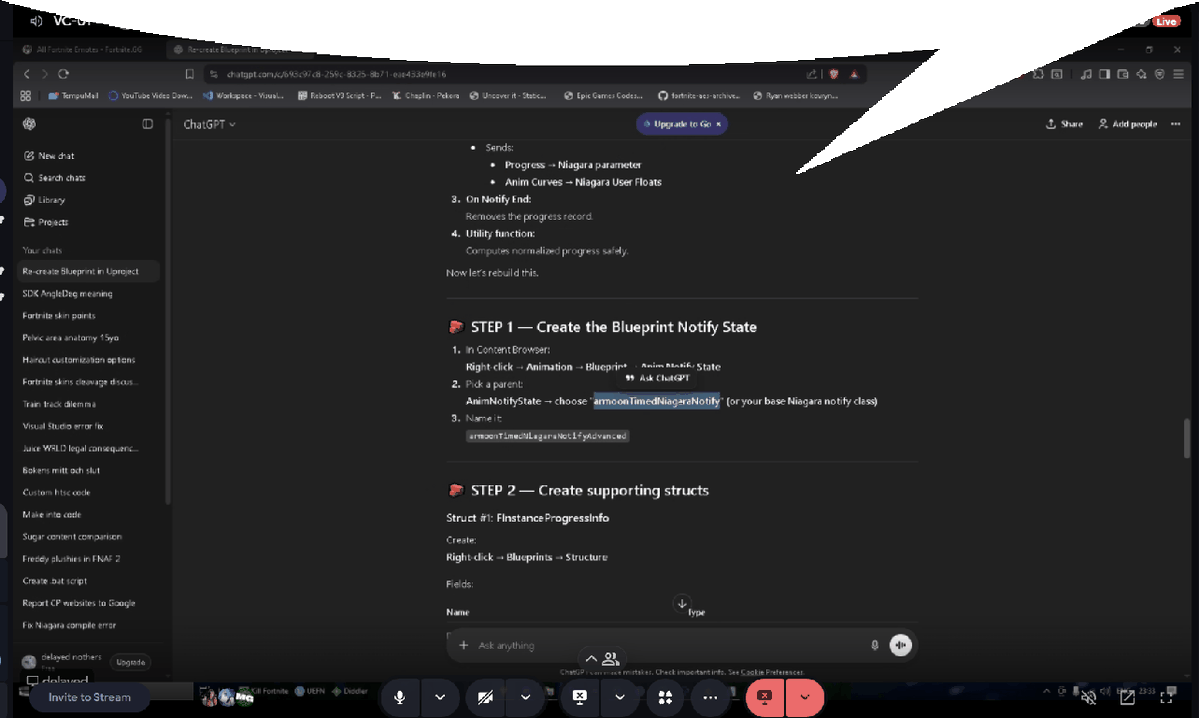Expand the microphone settings chevron
The width and height of the screenshot is (1199, 718).
(440, 697)
